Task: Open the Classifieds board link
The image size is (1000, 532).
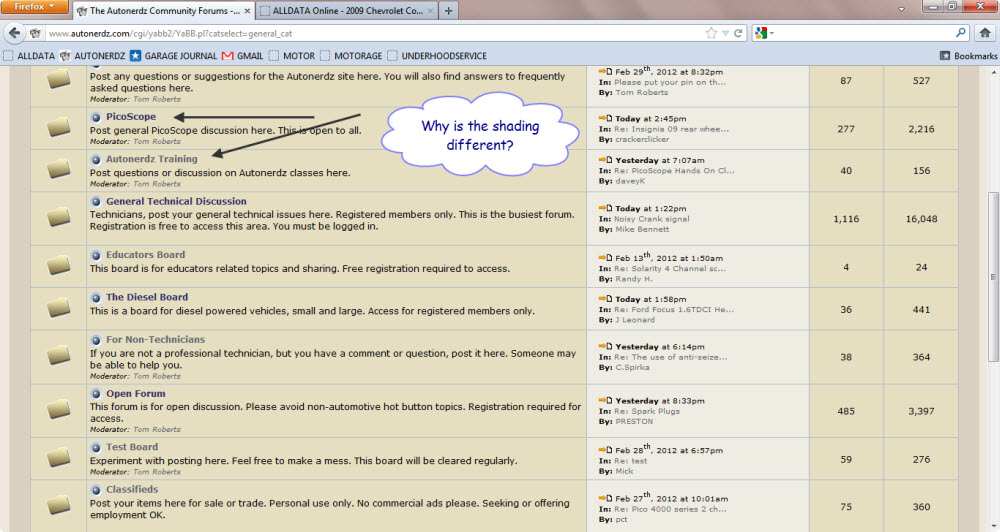Action: pyautogui.click(x=132, y=489)
